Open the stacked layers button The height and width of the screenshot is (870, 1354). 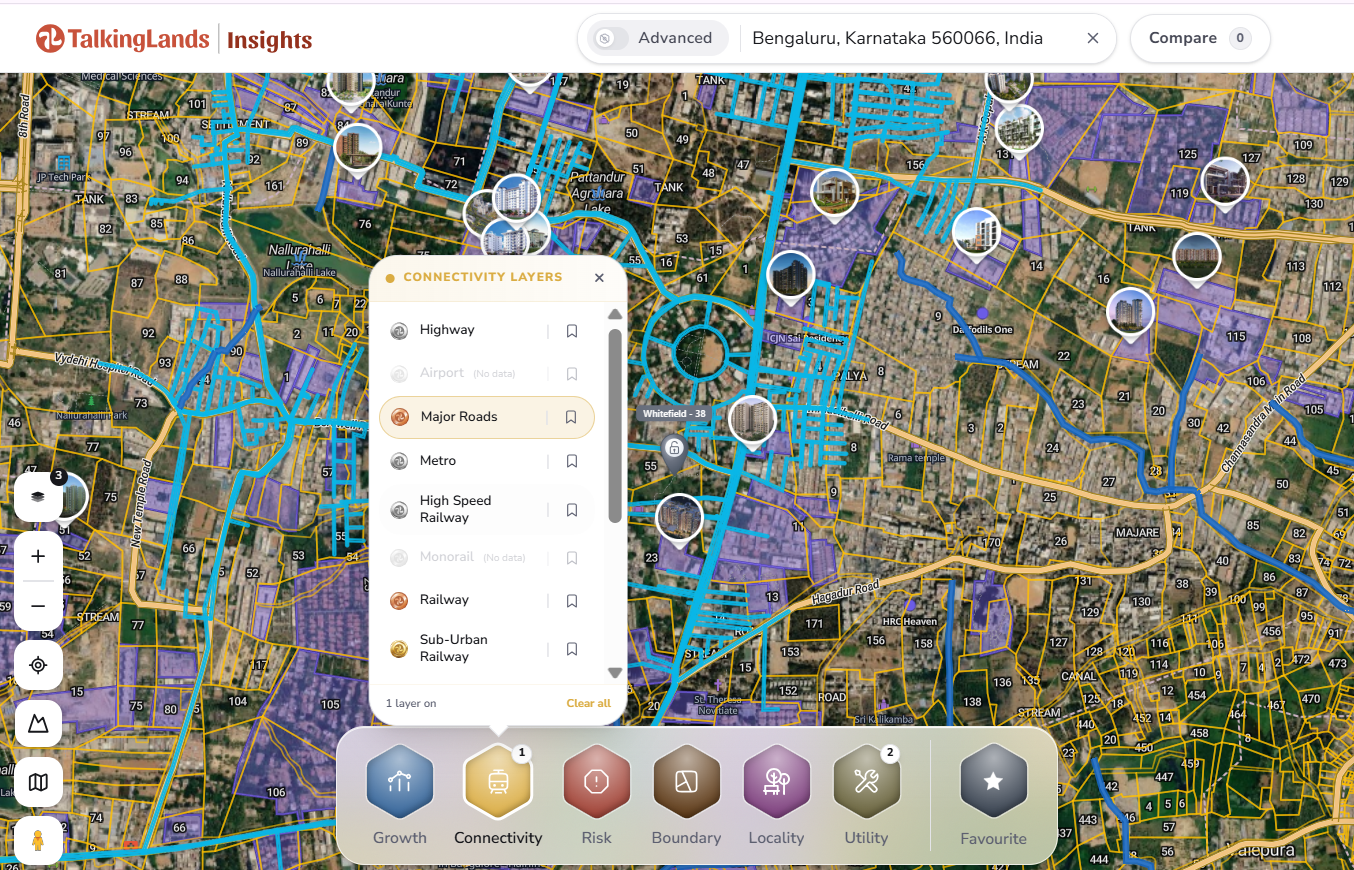click(x=38, y=496)
